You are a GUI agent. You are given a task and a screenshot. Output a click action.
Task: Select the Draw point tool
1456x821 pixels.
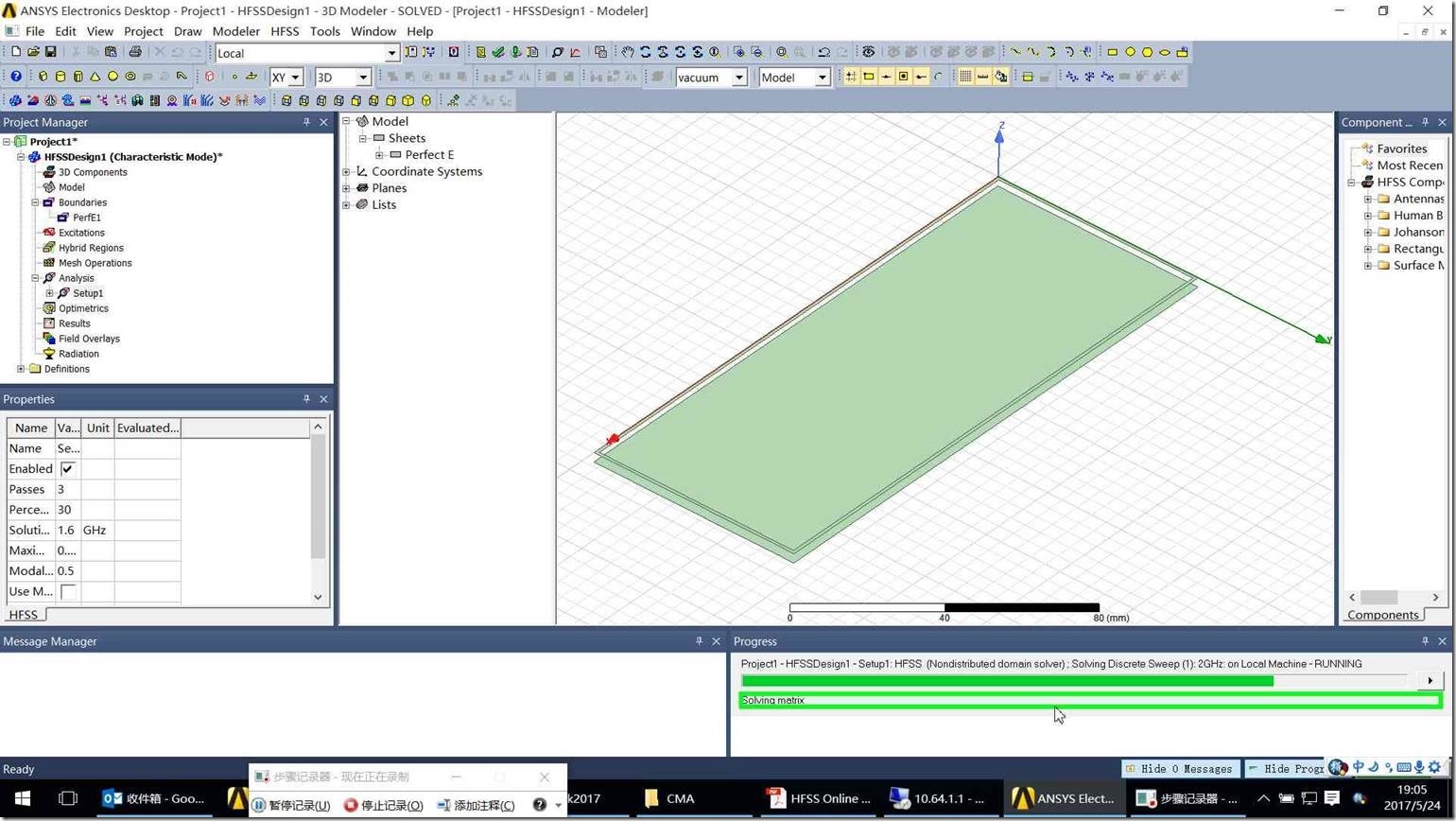(234, 77)
